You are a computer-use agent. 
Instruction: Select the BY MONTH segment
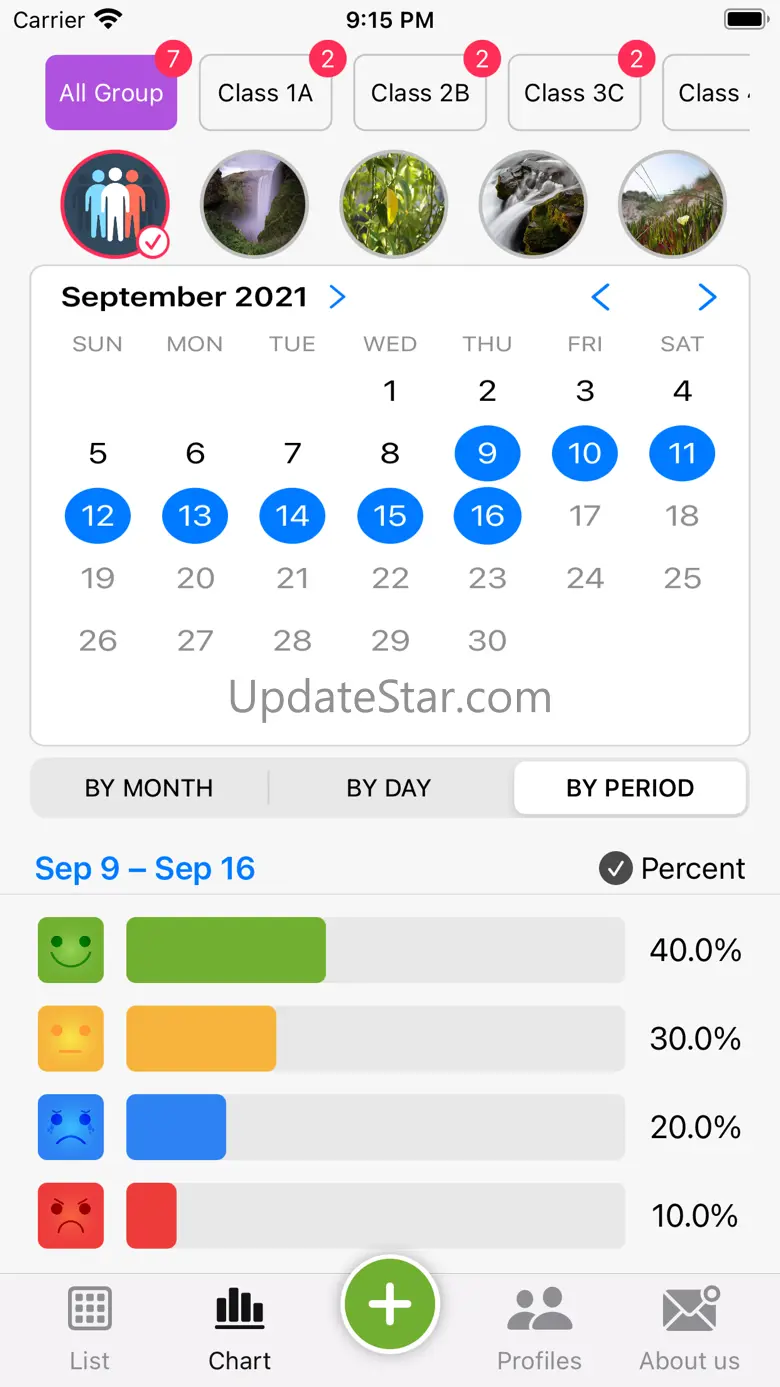[149, 788]
